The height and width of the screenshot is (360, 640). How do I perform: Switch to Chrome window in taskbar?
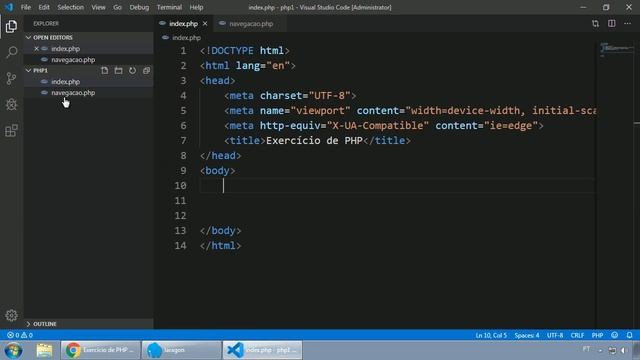point(100,350)
